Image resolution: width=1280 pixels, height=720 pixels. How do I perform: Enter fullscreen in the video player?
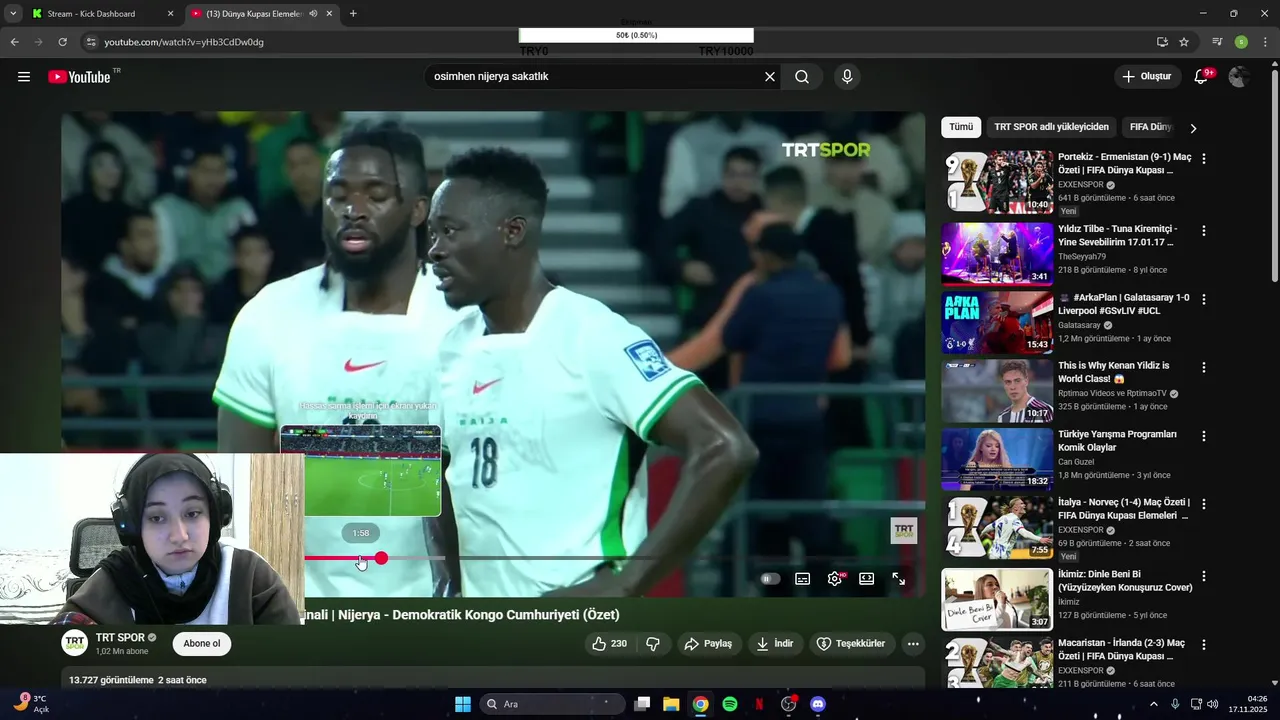pyautogui.click(x=899, y=579)
